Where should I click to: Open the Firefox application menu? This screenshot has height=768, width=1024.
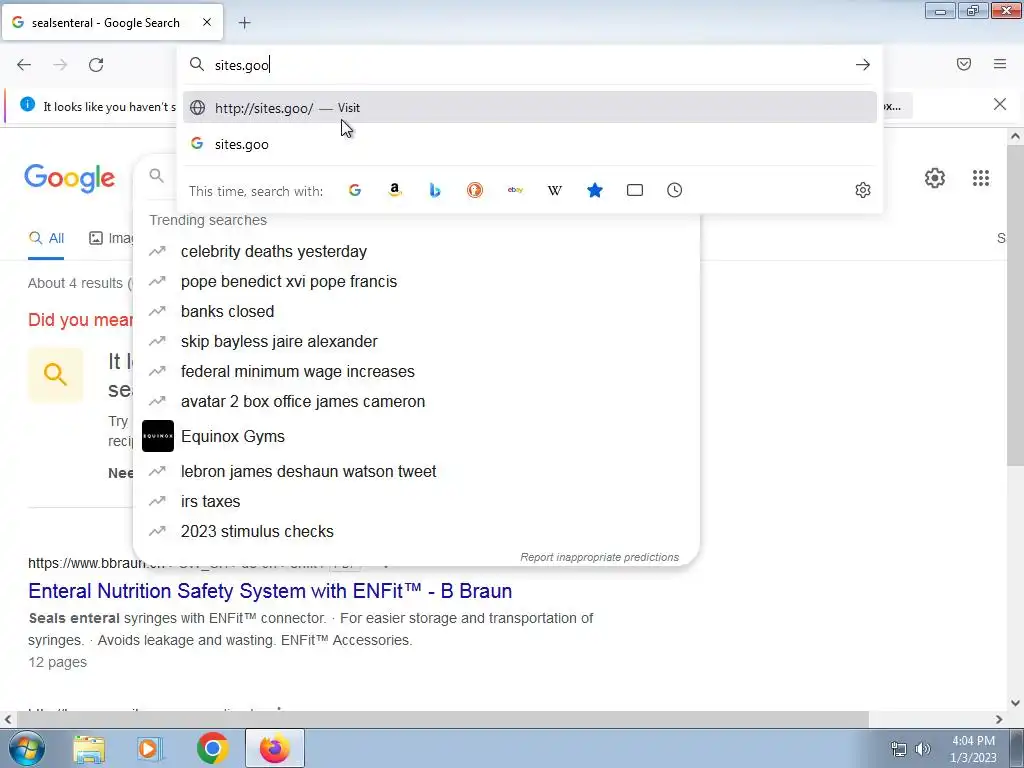[x=1000, y=64]
